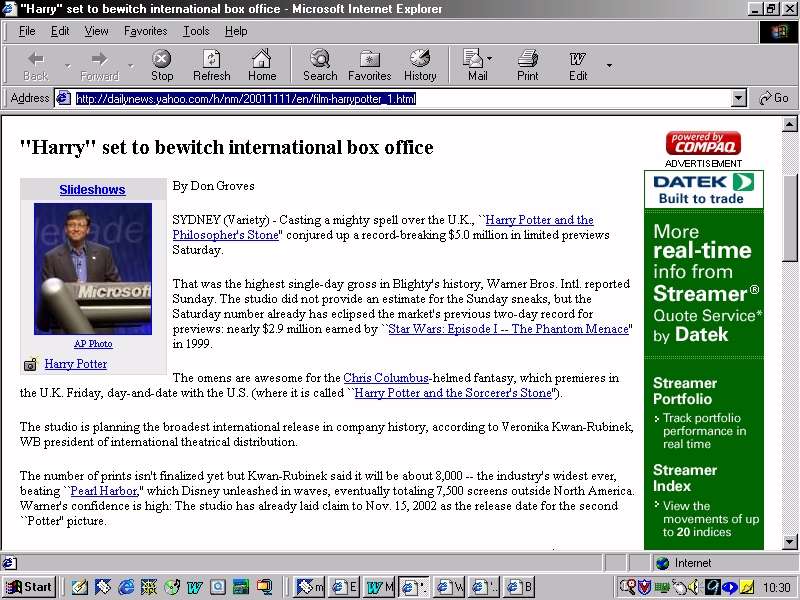Click the Edit toolbar button with W icon
The image size is (800, 600).
point(578,66)
